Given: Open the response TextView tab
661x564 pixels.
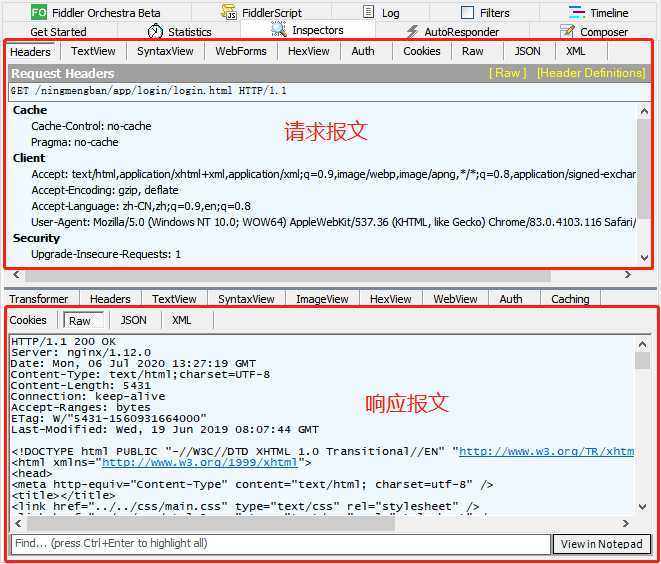Looking at the screenshot, I should click(174, 299).
